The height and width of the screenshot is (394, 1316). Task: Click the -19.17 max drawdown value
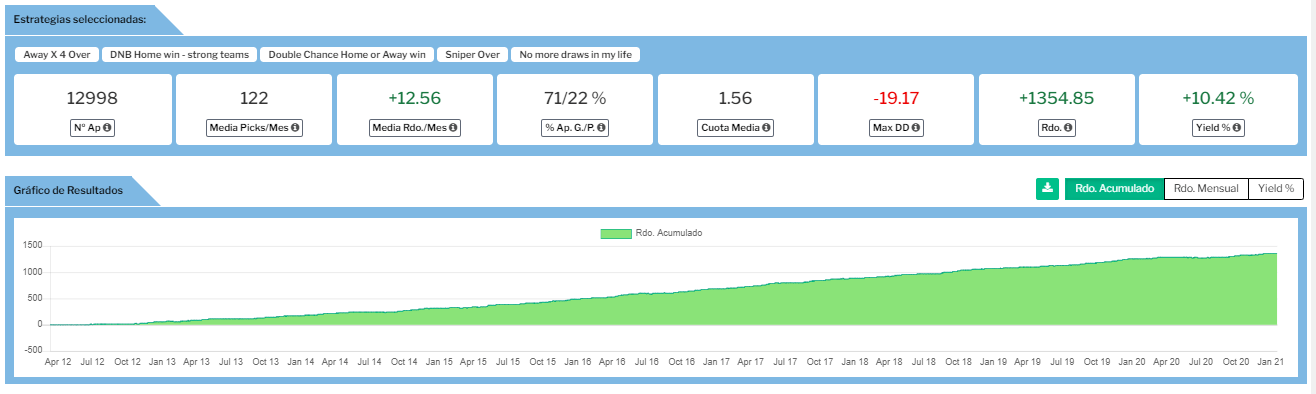(895, 98)
